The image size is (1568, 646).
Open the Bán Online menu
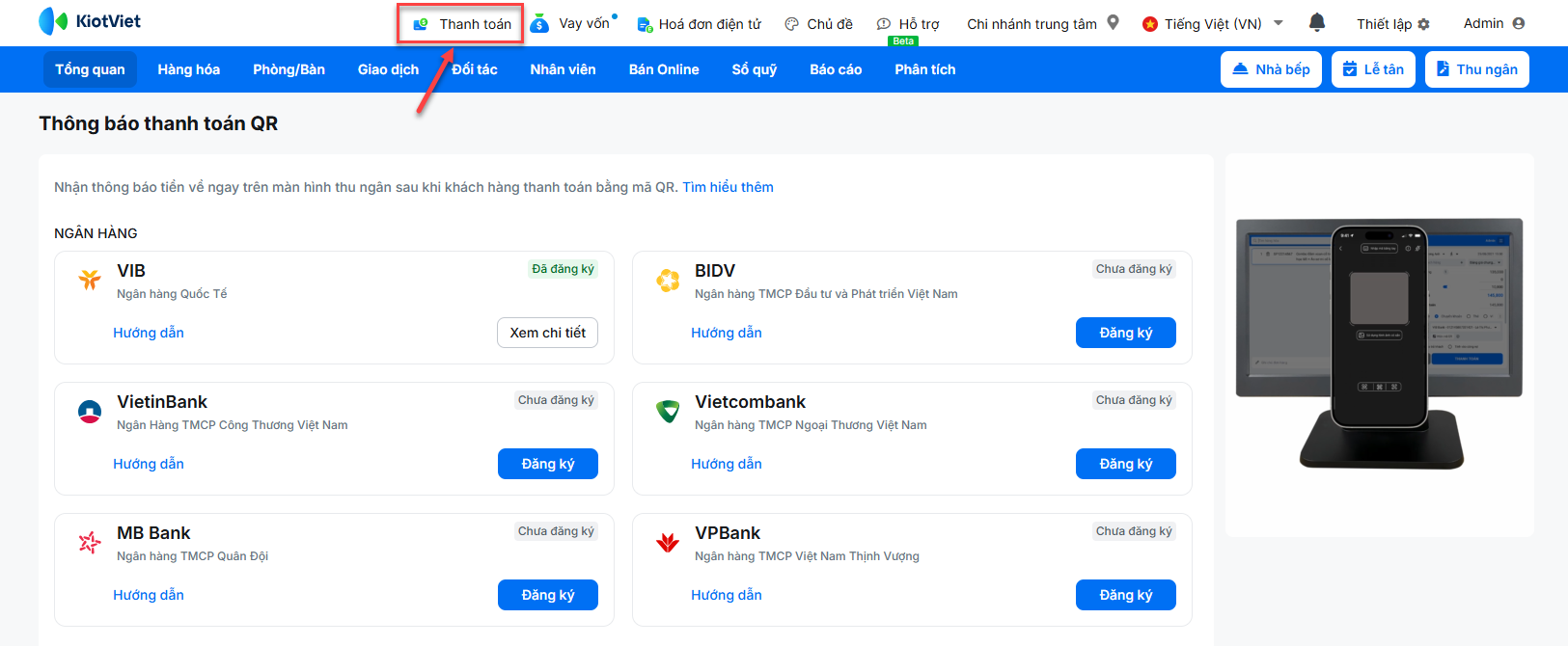(x=664, y=69)
